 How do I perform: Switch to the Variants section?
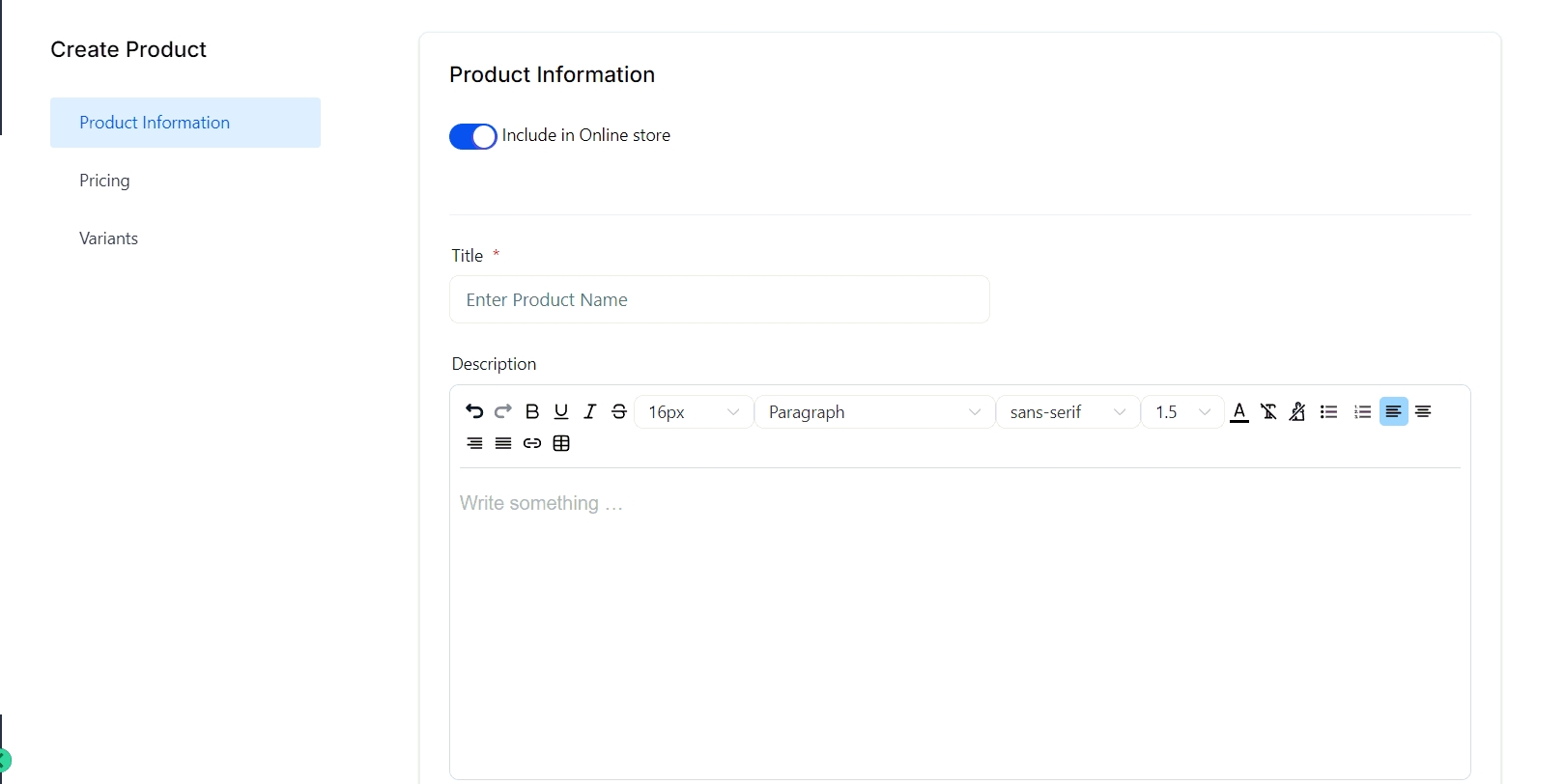tap(108, 238)
